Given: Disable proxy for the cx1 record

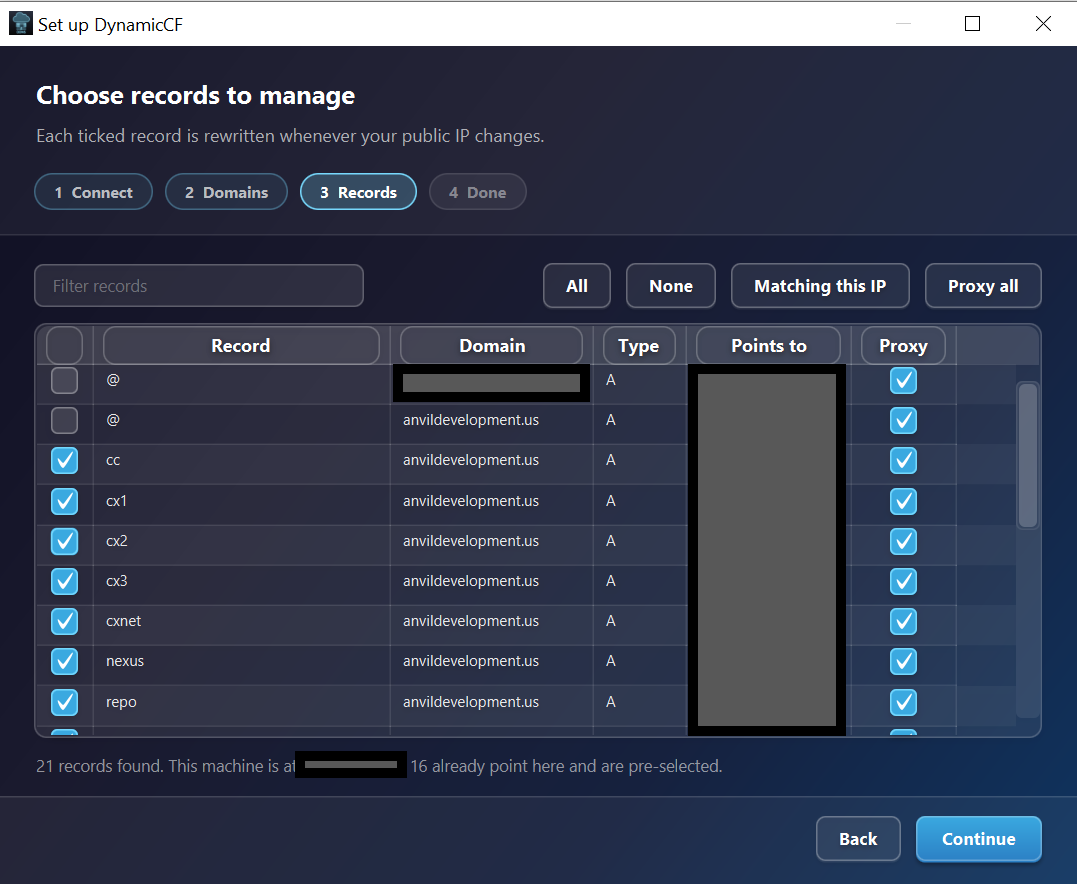Looking at the screenshot, I should click(903, 501).
